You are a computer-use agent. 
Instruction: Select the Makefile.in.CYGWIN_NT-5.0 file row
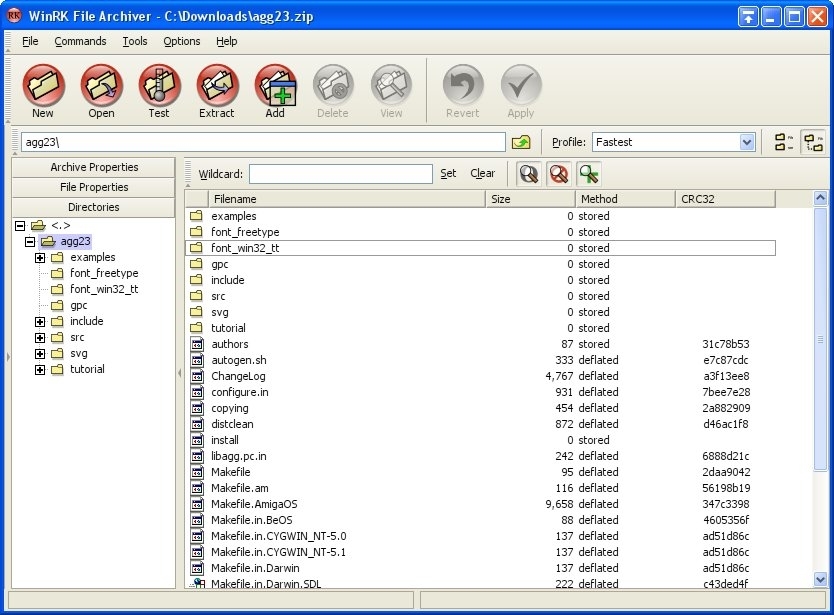pos(480,536)
